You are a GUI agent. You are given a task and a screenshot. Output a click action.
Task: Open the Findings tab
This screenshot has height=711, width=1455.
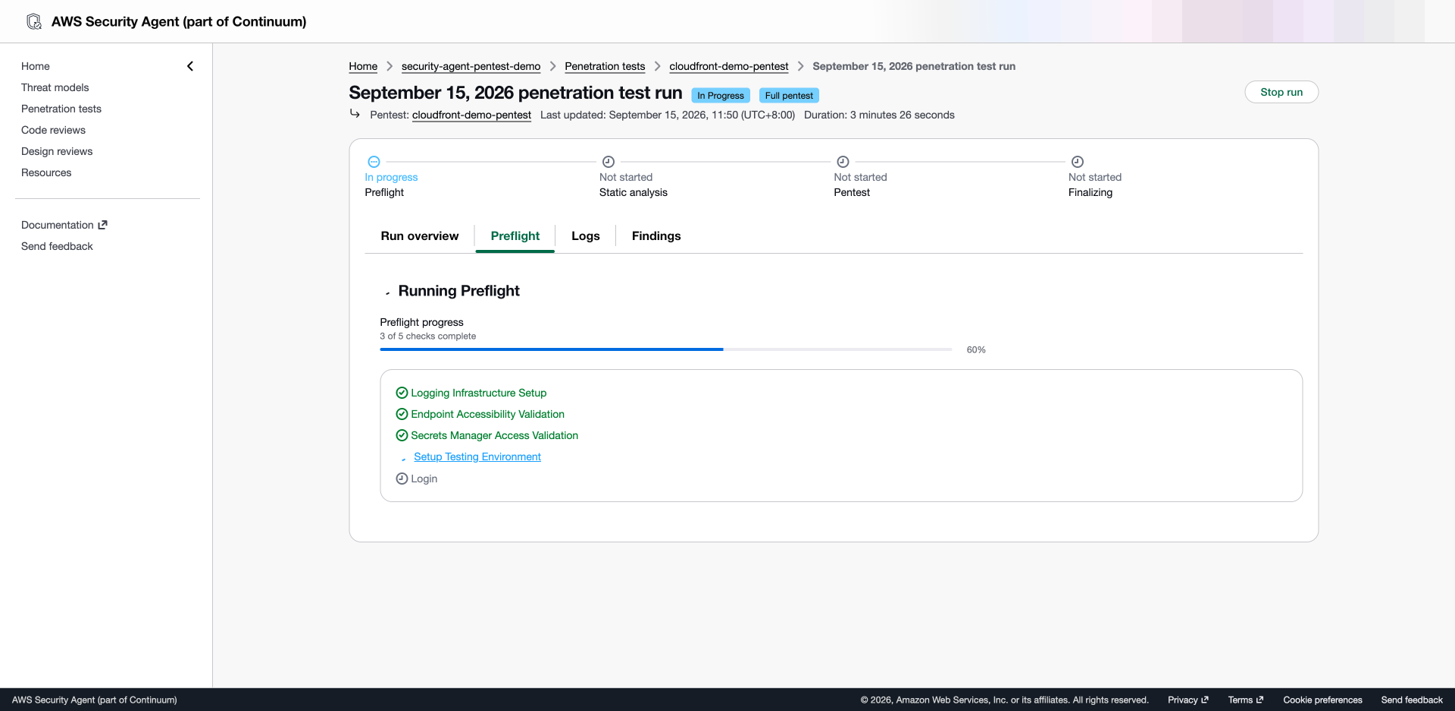656,236
